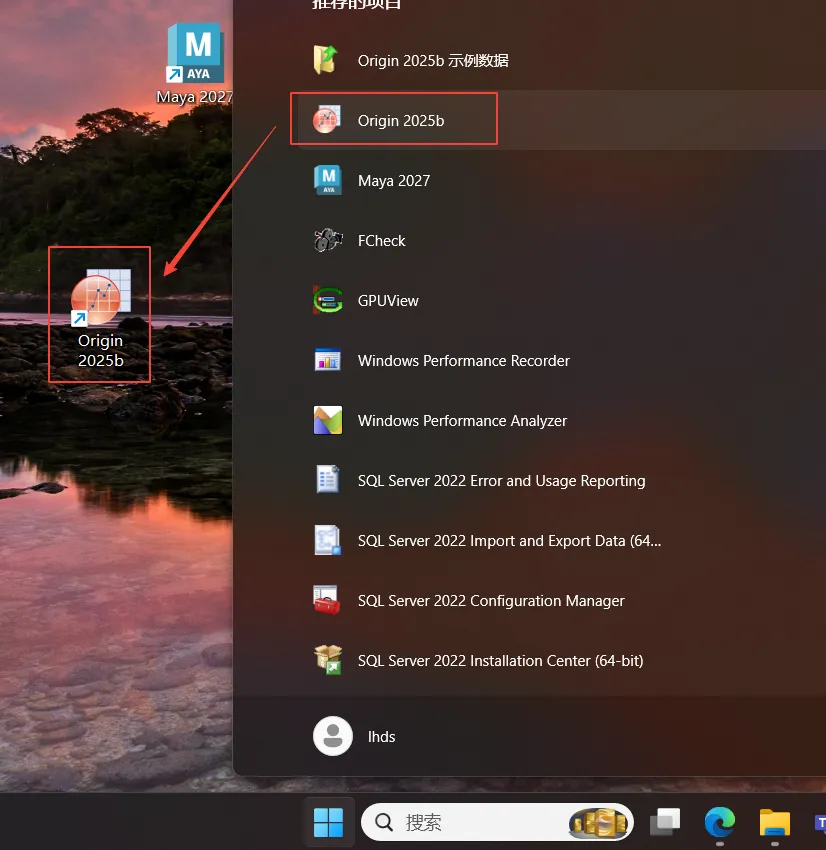
Task: Open the Origin 2025b desktop shortcut icon
Action: 101,297
